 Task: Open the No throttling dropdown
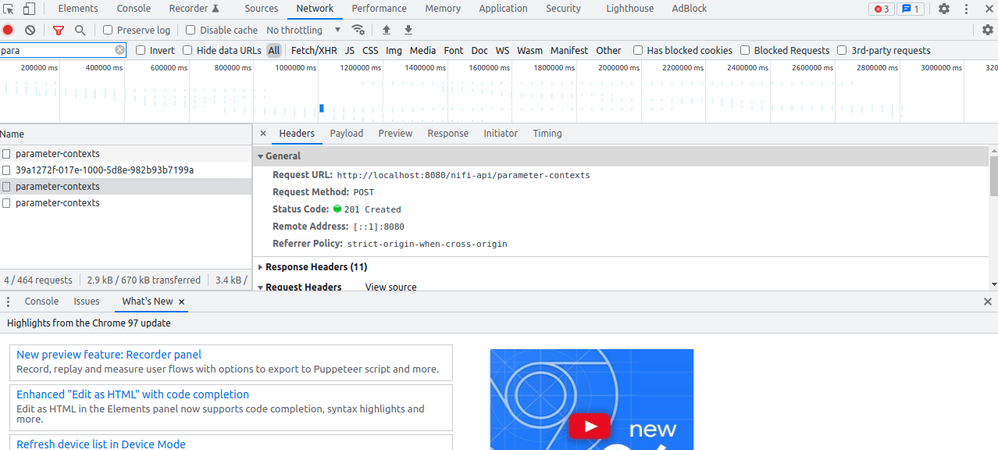[304, 30]
